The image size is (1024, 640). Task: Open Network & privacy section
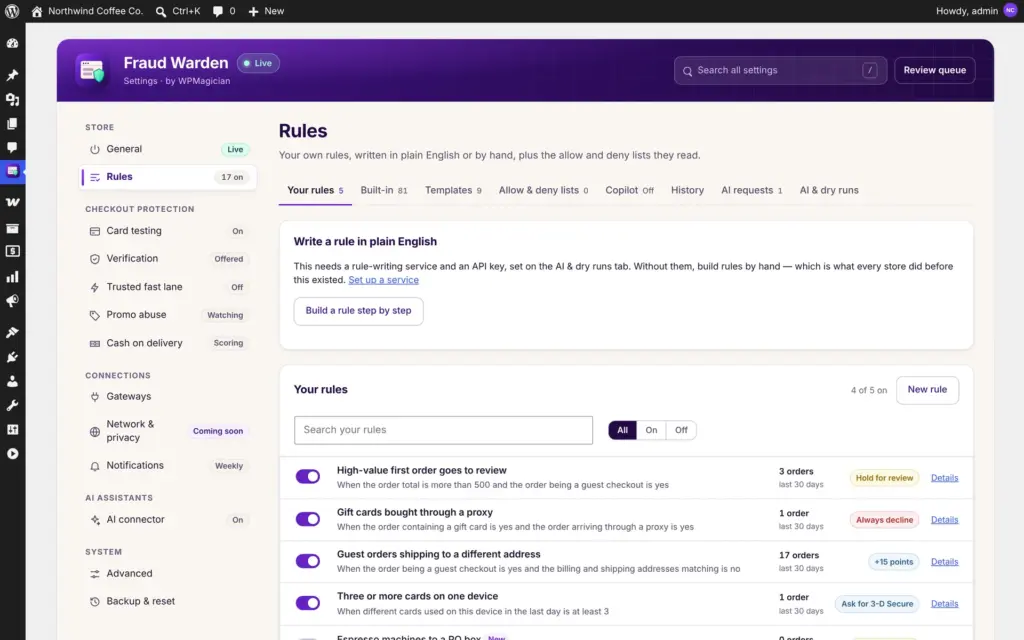click(x=168, y=431)
